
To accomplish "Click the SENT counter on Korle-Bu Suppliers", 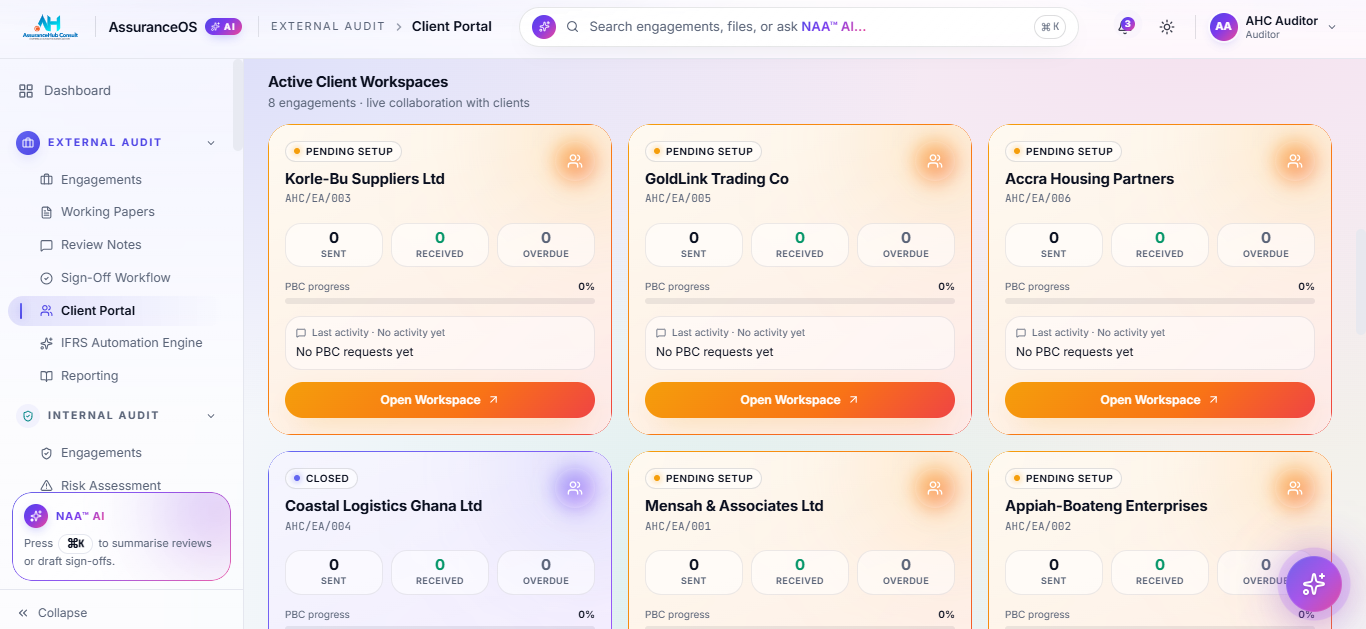I will coord(334,245).
